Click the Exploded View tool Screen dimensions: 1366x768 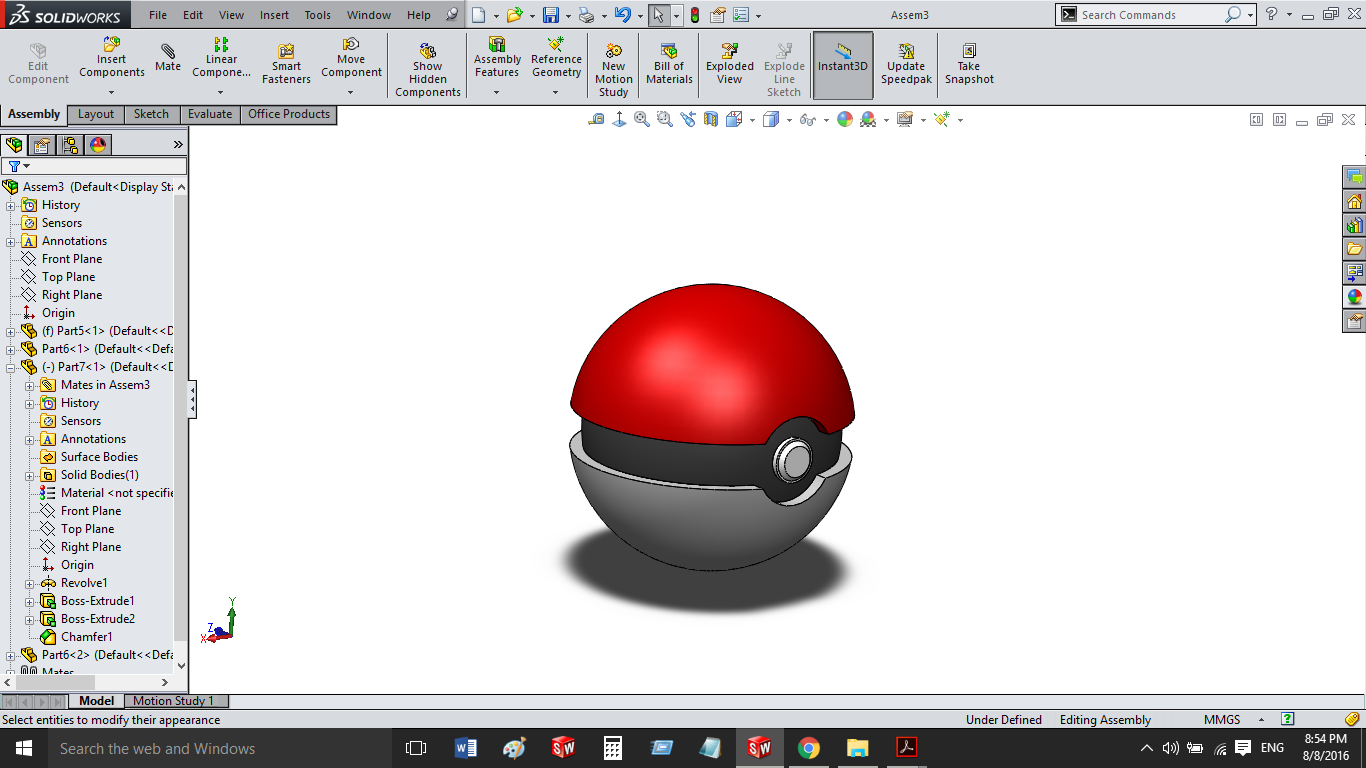point(730,65)
